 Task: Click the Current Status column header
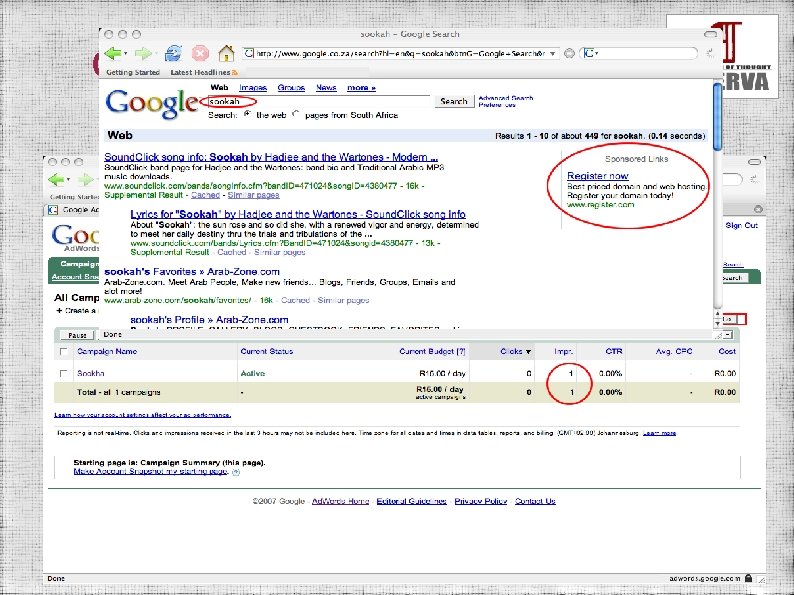pyautogui.click(x=266, y=351)
